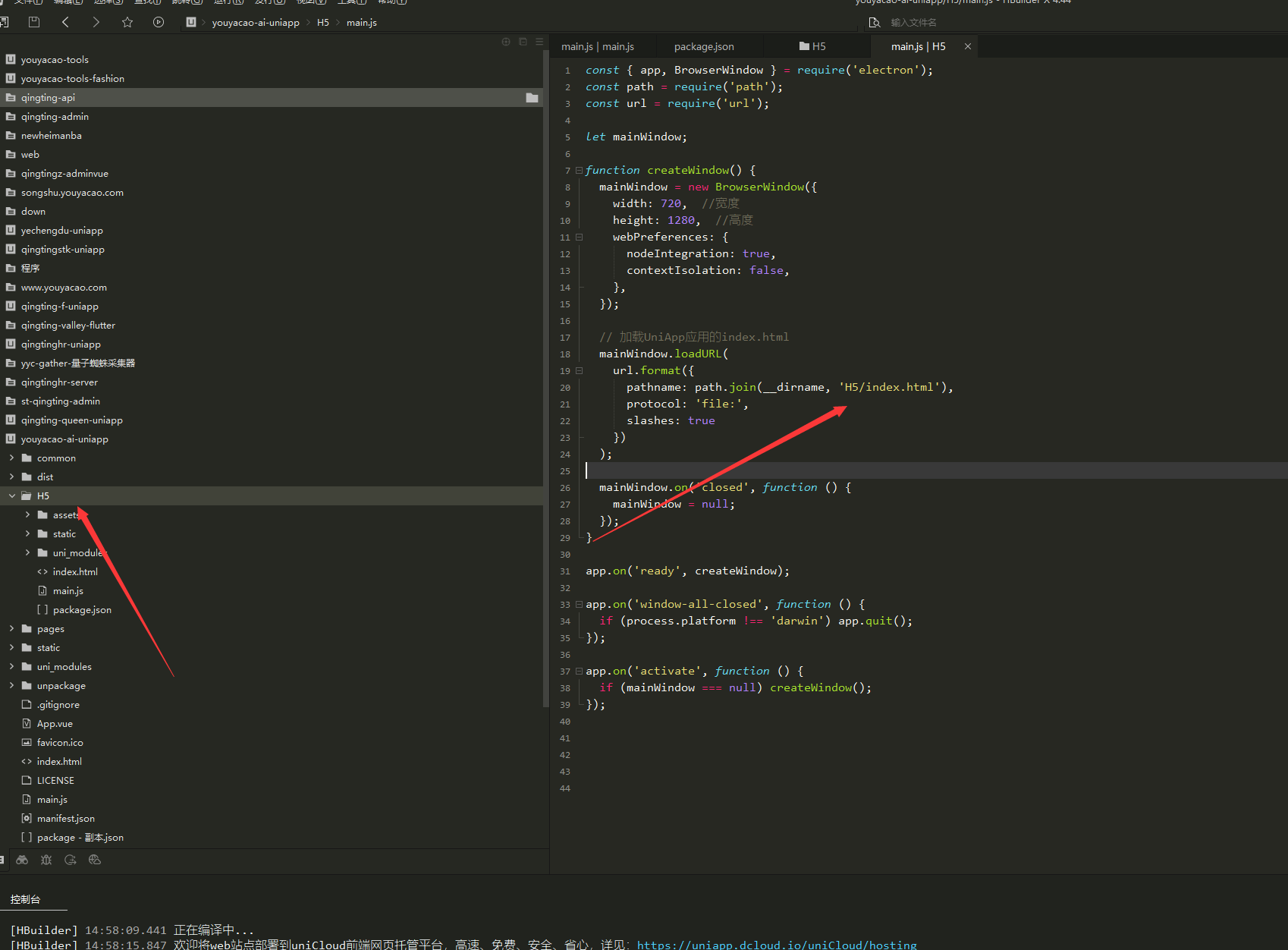The width and height of the screenshot is (1288, 950).
Task: Click the run play-circle icon
Action: [158, 22]
